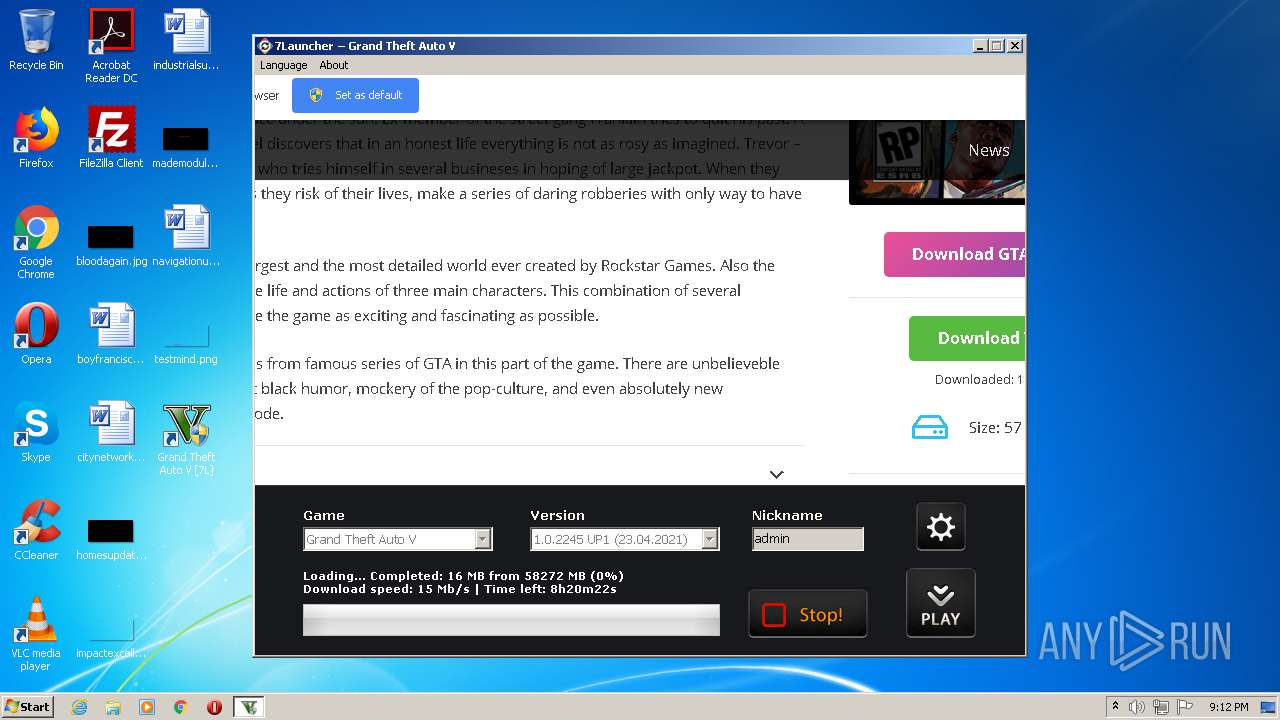Click Size: 57 text

click(x=995, y=427)
